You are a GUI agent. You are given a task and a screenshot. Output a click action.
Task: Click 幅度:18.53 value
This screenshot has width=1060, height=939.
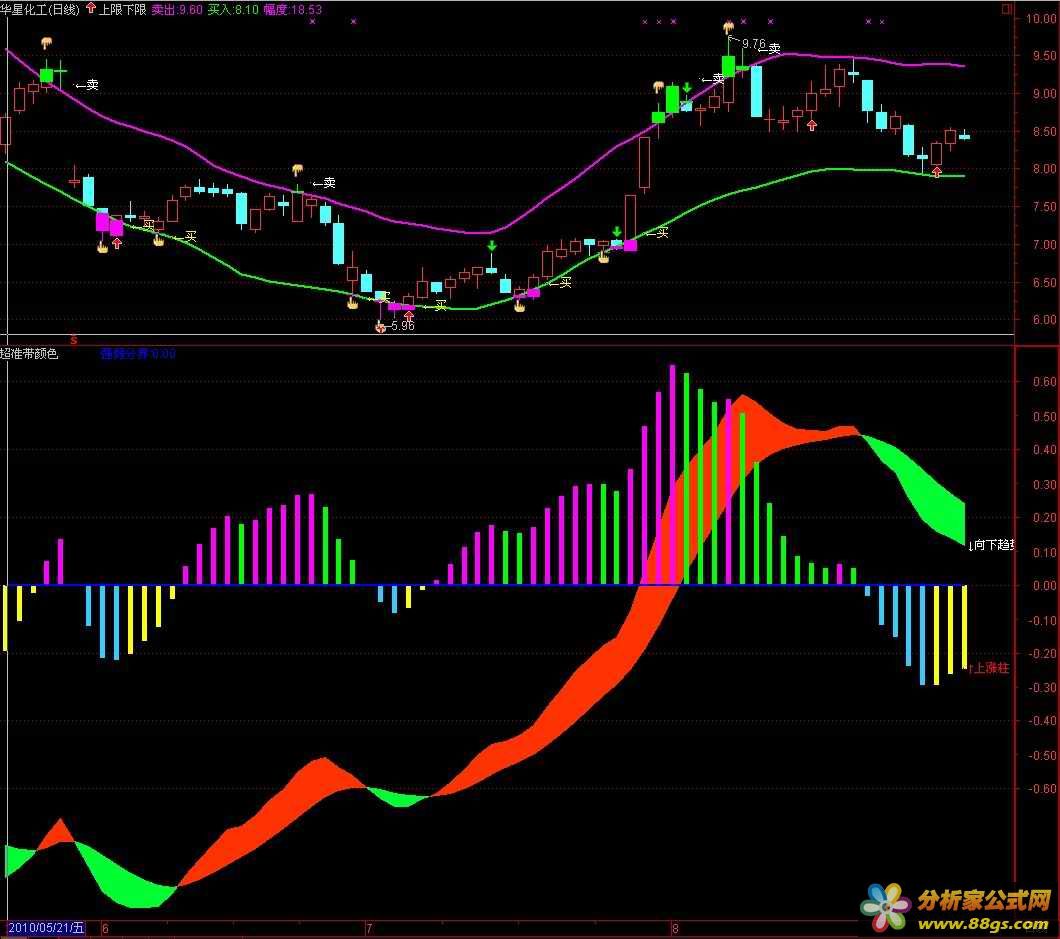pyautogui.click(x=293, y=9)
